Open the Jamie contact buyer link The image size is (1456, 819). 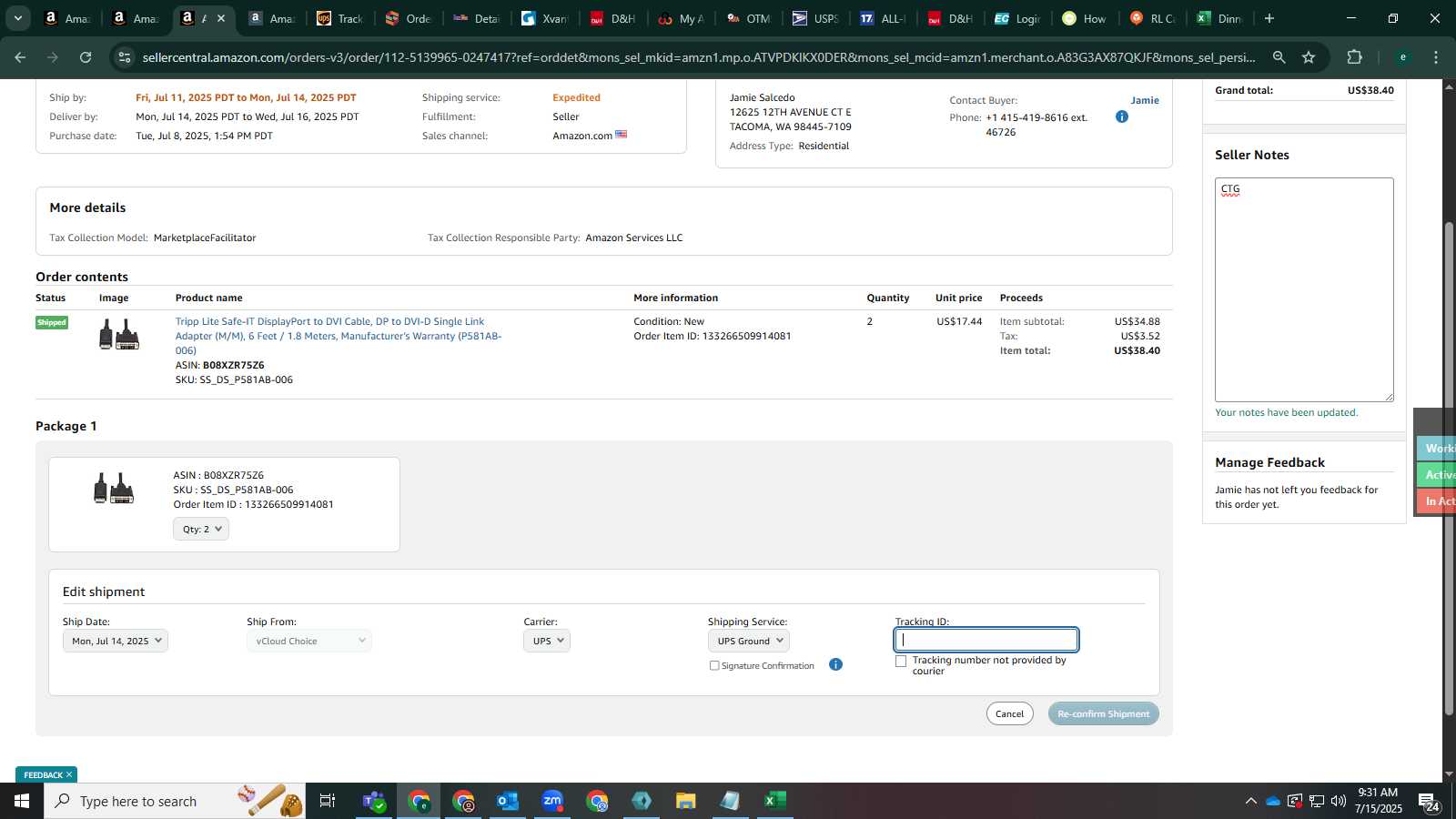(x=1145, y=100)
